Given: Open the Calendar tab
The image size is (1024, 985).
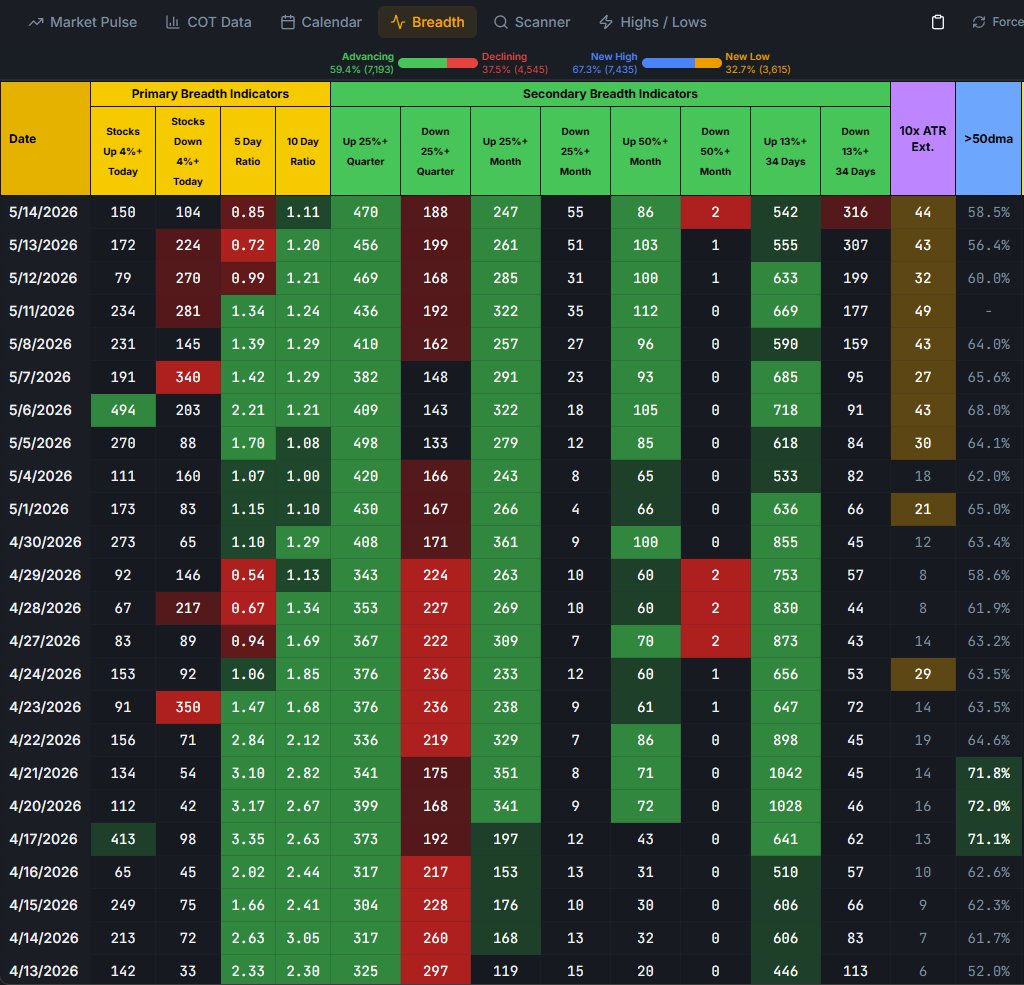Looking at the screenshot, I should [321, 22].
